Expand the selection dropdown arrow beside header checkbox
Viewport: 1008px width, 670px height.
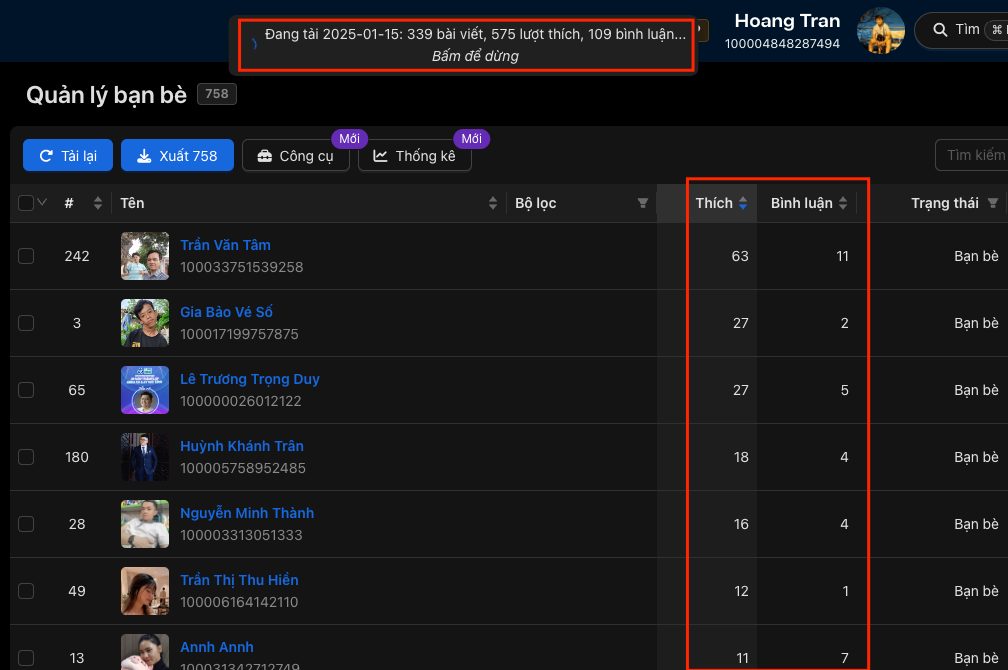(42, 203)
